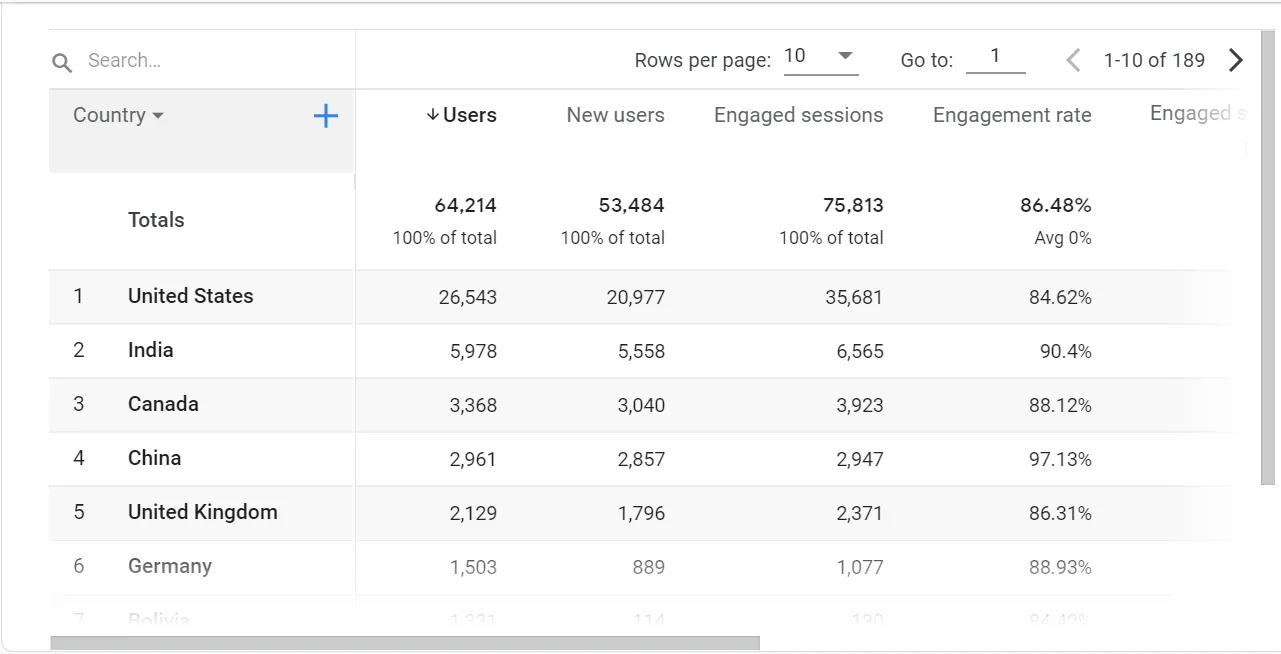Screen dimensions: 1281x654
Task: Click the Canada country name
Action: pos(163,404)
